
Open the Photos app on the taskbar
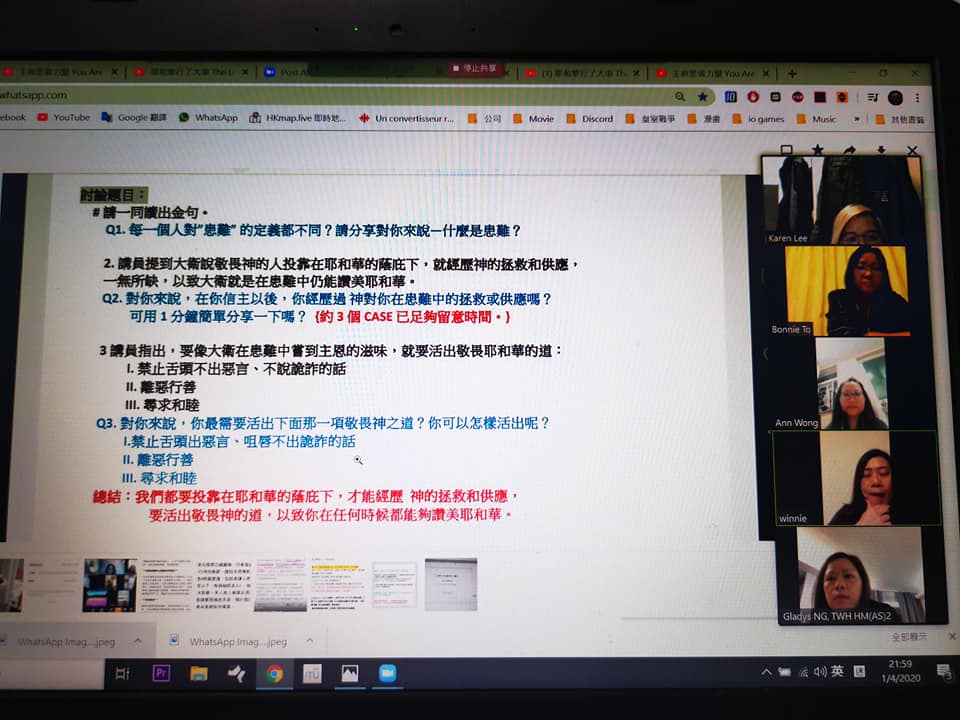point(350,674)
